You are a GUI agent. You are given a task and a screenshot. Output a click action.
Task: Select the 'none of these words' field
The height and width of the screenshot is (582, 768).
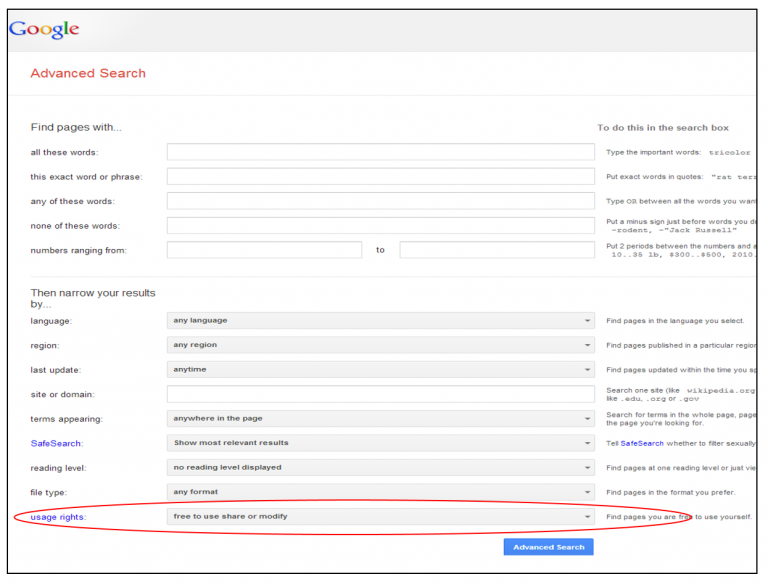[x=380, y=226]
